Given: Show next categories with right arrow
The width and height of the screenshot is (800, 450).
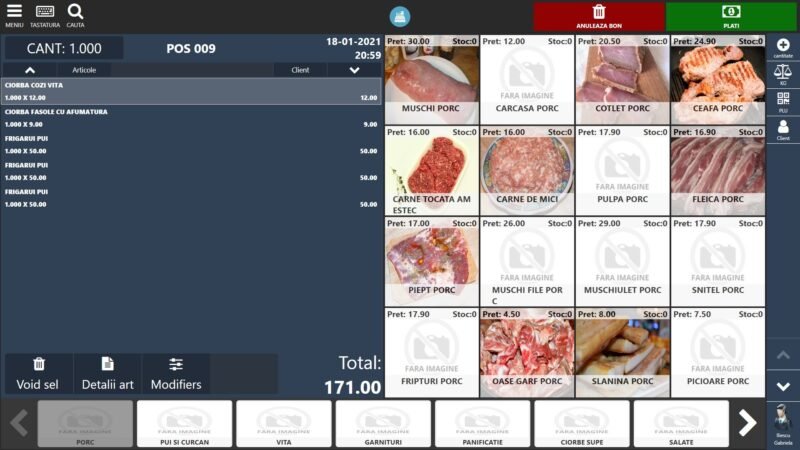Looking at the screenshot, I should [747, 424].
